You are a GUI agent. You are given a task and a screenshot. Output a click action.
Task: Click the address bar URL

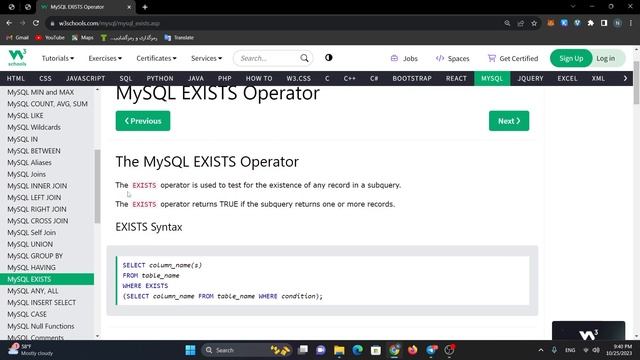pyautogui.click(x=109, y=23)
